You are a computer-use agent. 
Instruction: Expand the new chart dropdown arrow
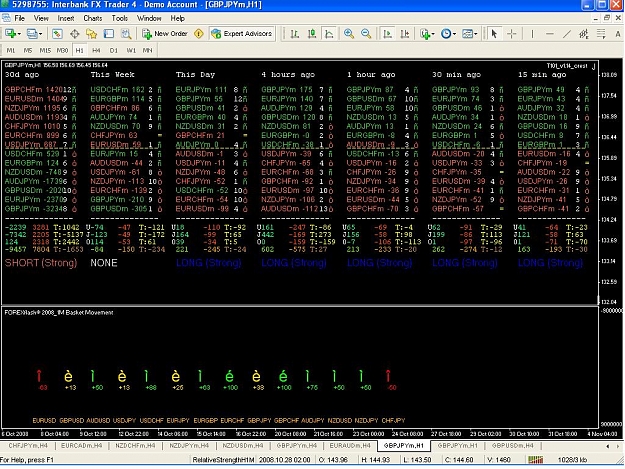19,34
